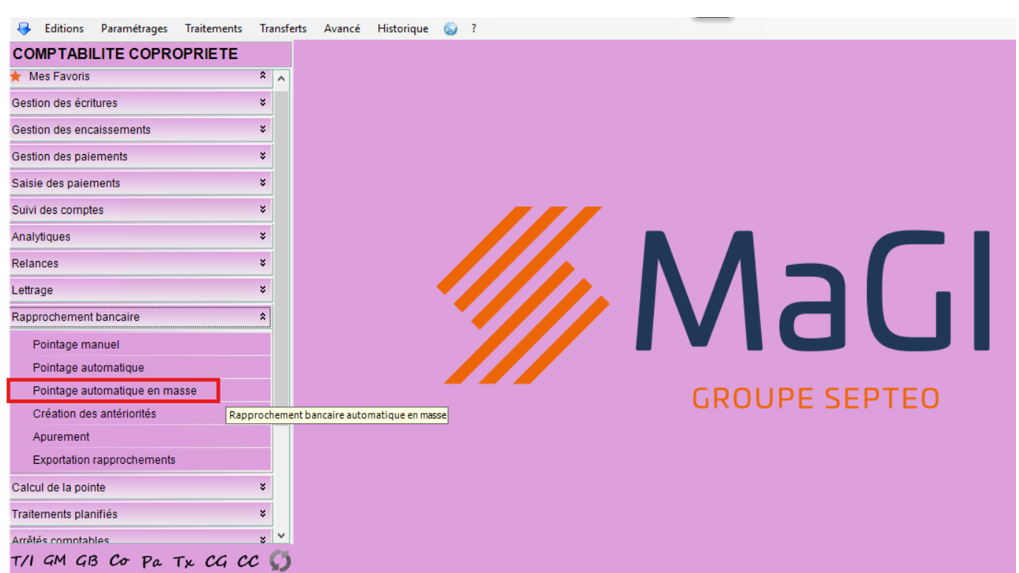Expand the Gestion des écritures section

tap(263, 103)
